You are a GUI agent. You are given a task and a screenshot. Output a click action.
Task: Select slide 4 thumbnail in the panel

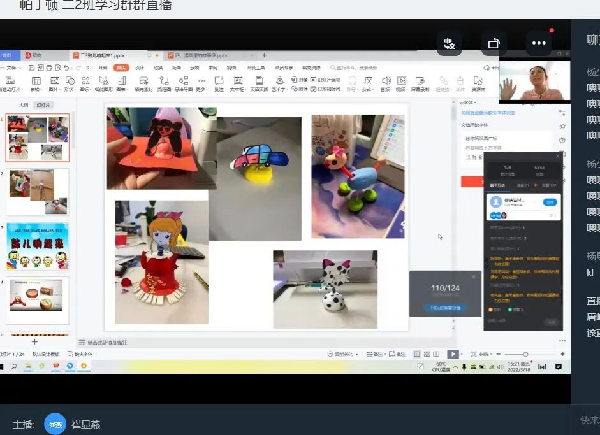pos(38,301)
